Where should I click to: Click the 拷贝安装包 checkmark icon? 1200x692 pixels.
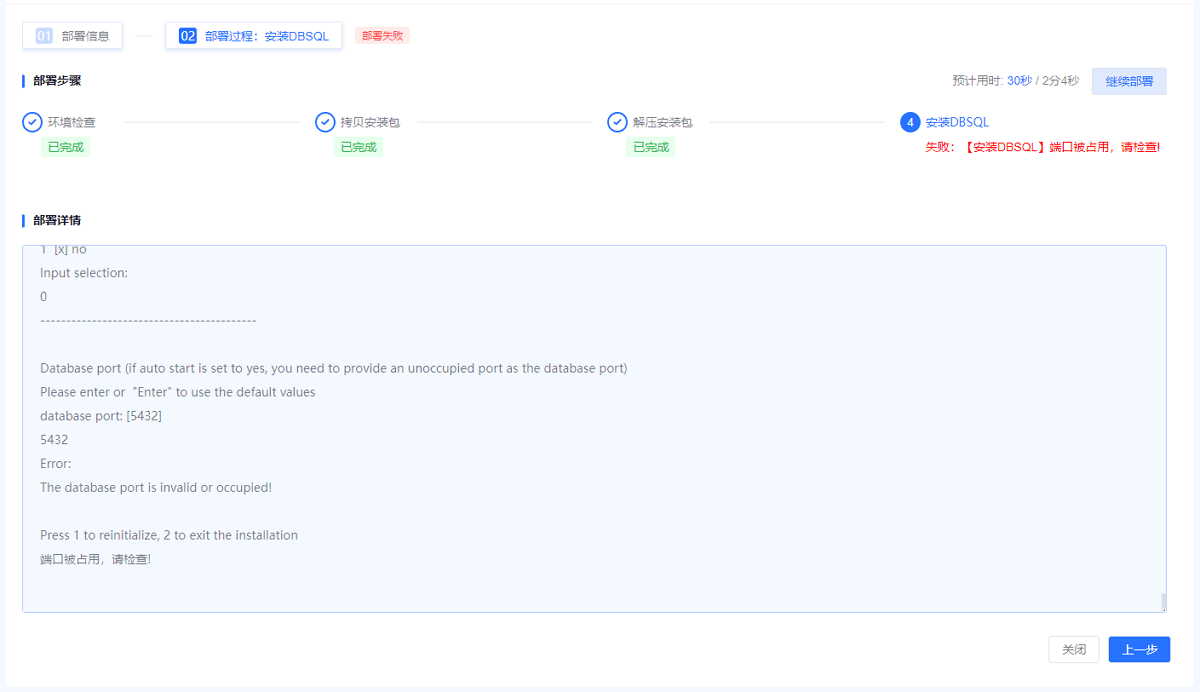[325, 122]
